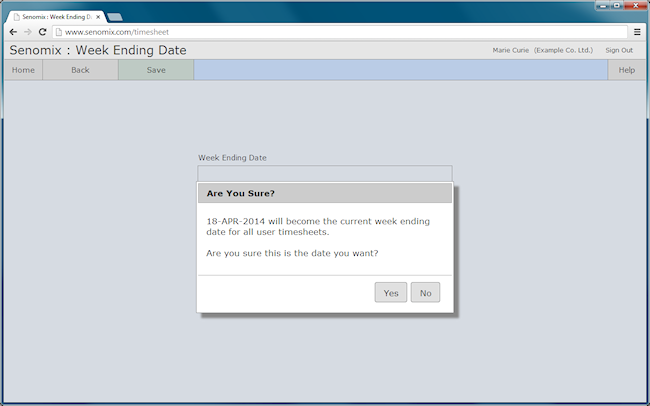The width and height of the screenshot is (650, 406).
Task: Click the Senomix : Week Ending Date heading
Action: 98,50
